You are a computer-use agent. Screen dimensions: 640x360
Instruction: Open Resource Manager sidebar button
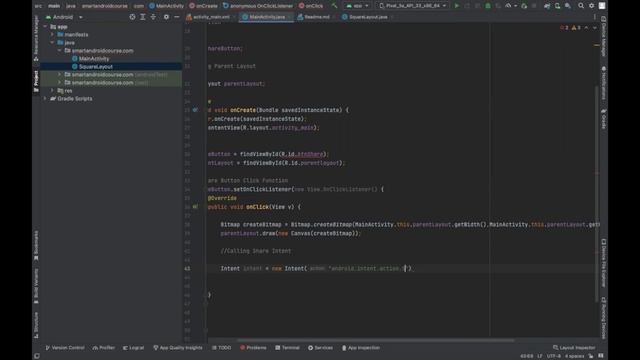coord(36,38)
